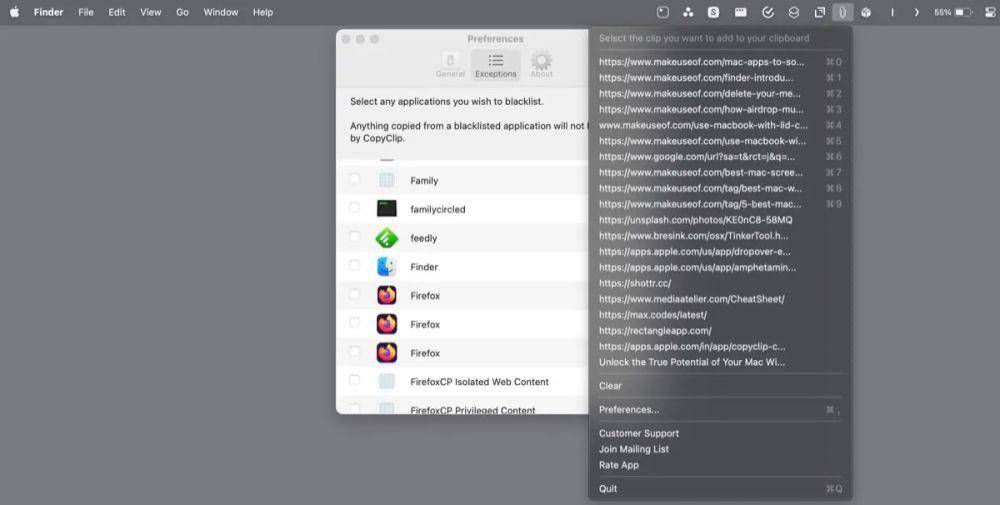
Task: Open the Edit menu
Action: coord(117,12)
